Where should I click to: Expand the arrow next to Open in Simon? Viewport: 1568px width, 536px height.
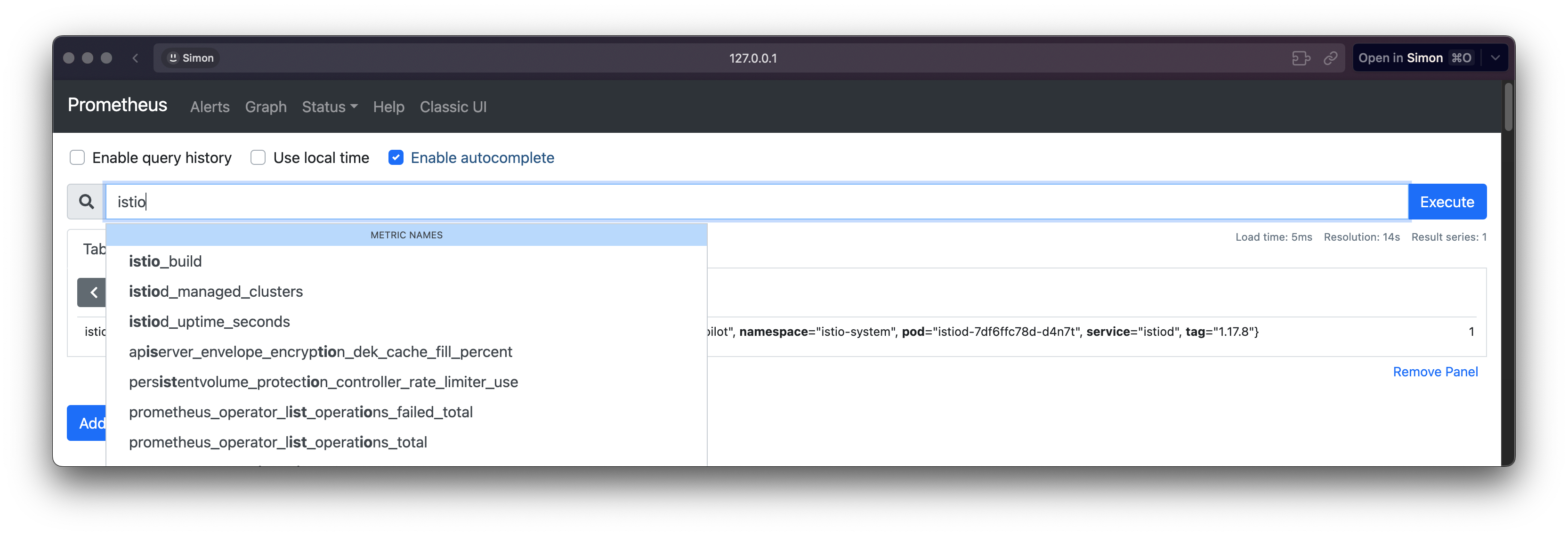(x=1495, y=58)
